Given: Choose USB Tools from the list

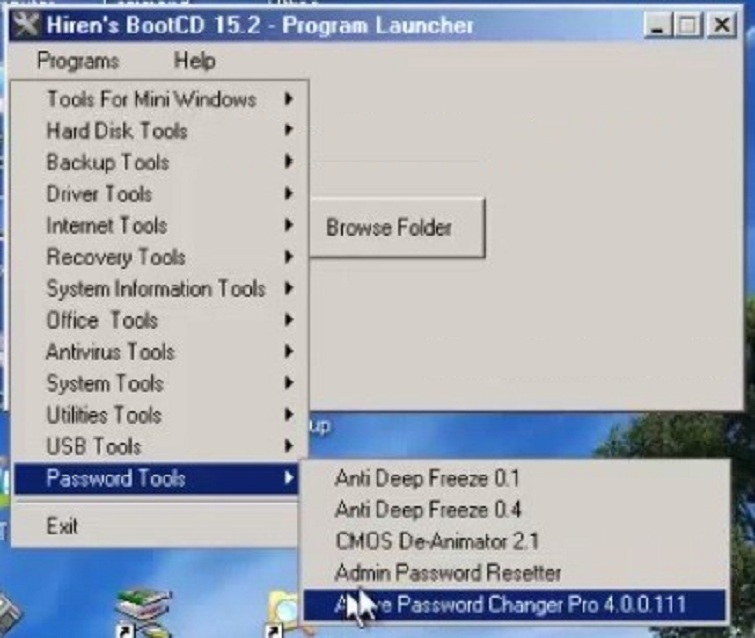Looking at the screenshot, I should tap(93, 447).
